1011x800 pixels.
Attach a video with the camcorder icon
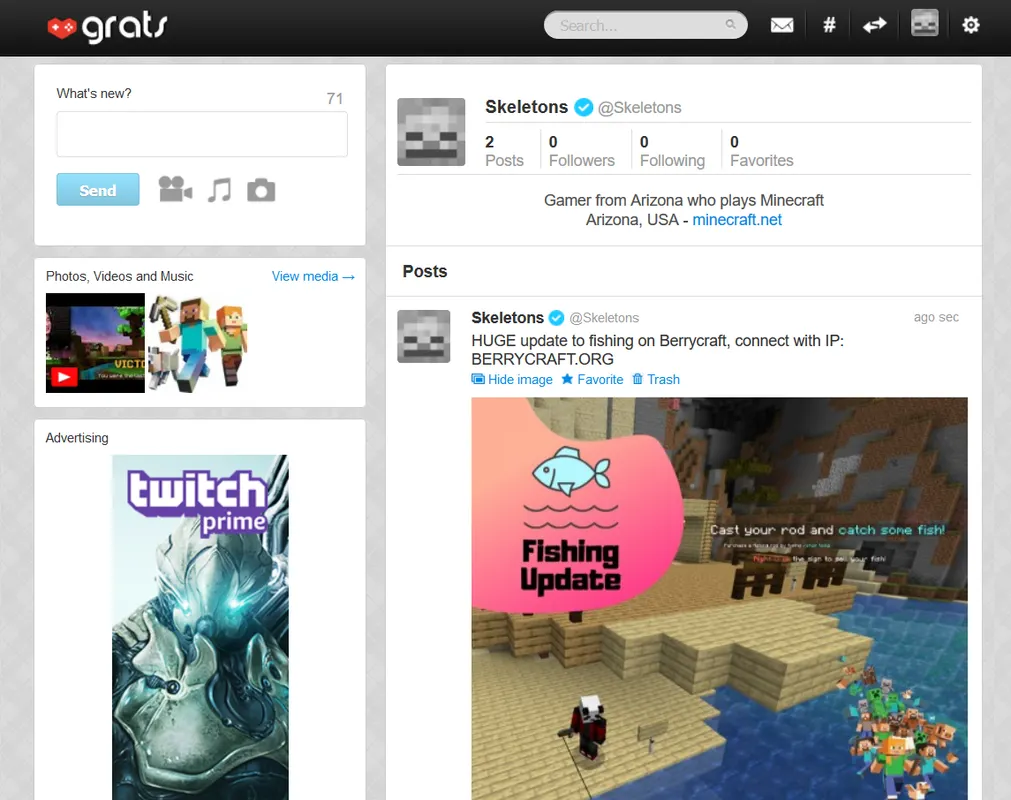[175, 190]
